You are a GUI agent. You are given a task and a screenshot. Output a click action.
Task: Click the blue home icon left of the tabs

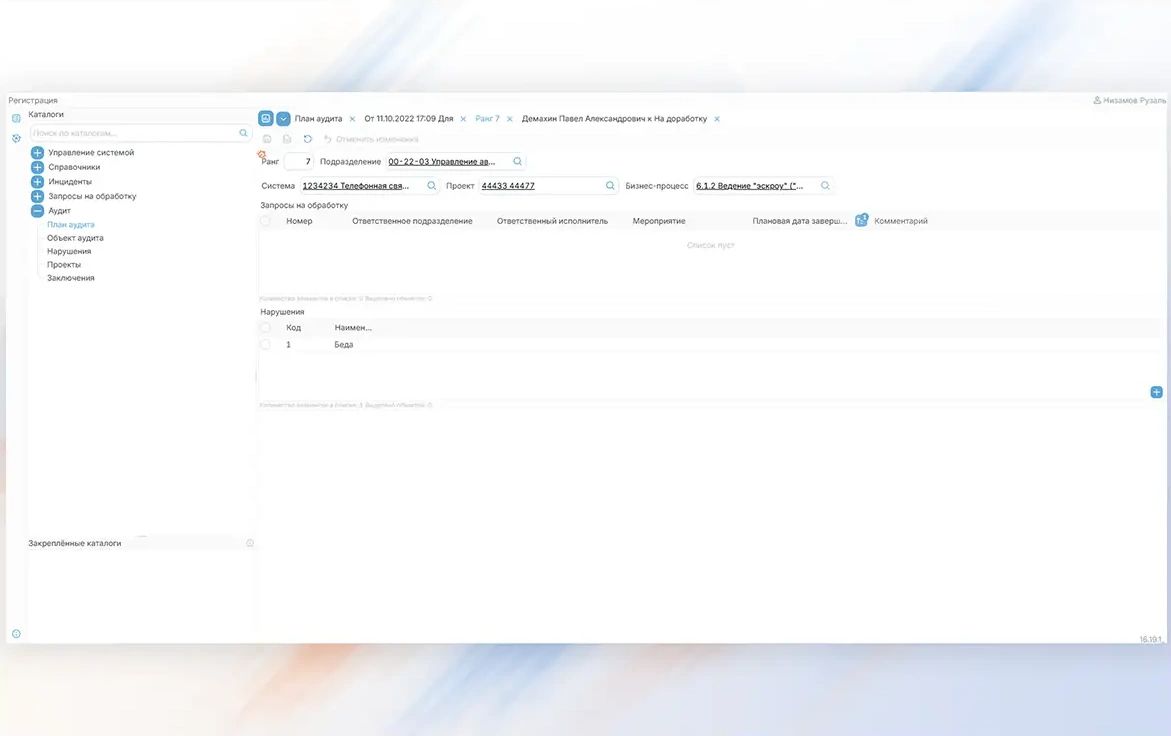pyautogui.click(x=266, y=118)
